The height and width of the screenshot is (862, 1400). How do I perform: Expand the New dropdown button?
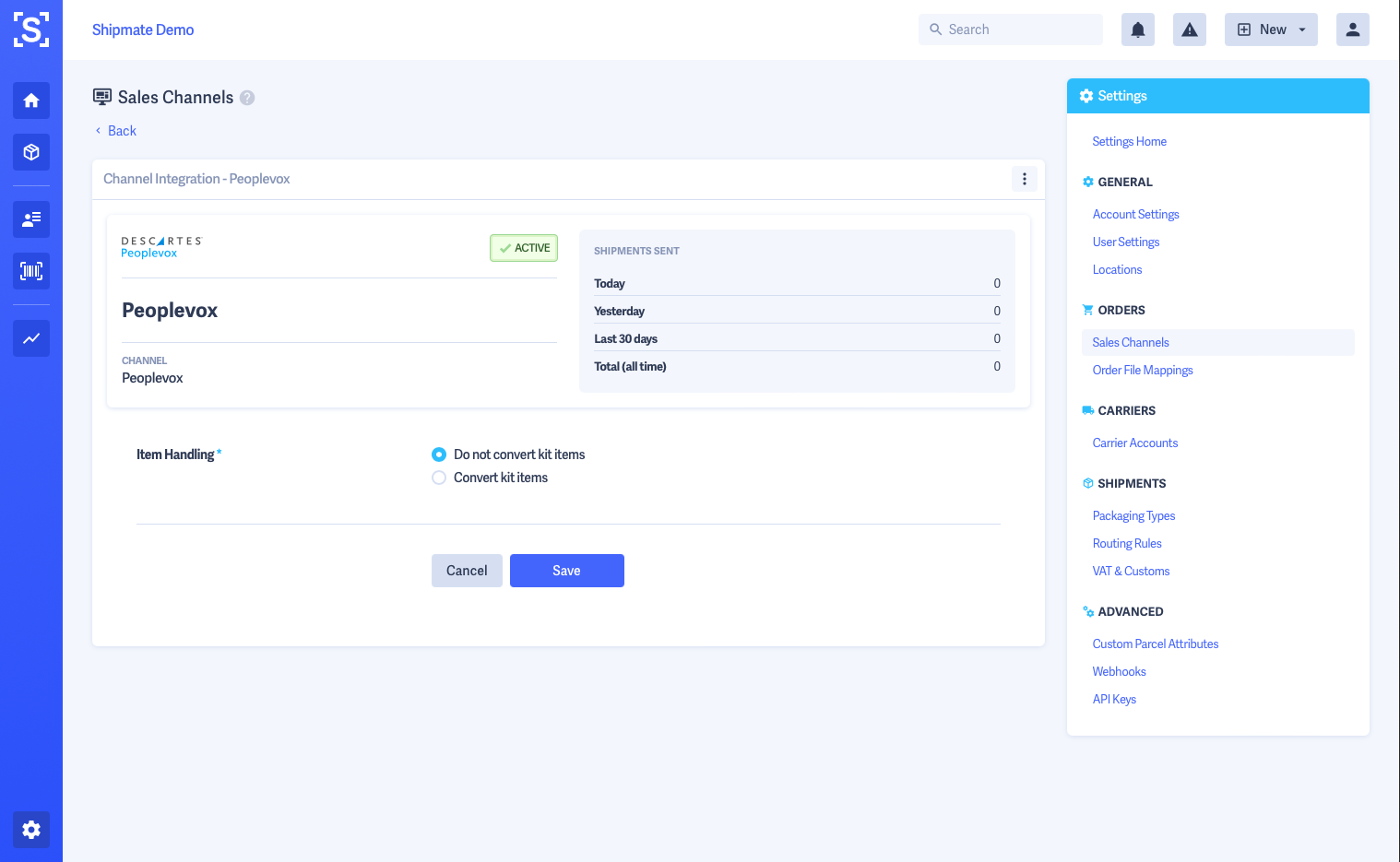coord(1271,30)
